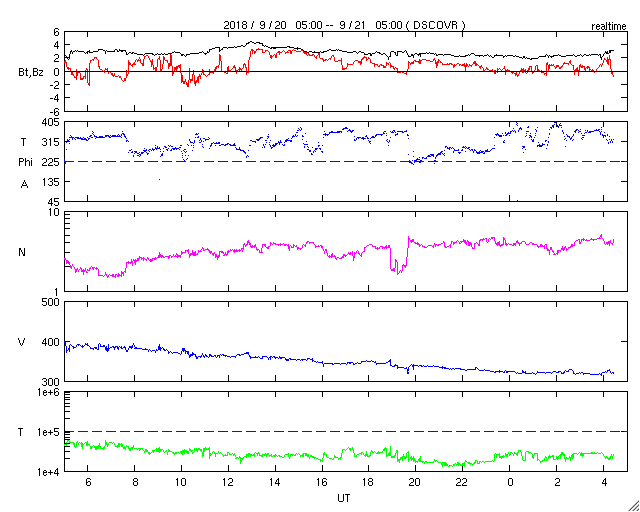The image size is (640, 512).
Task: Click the '405' tick on the Phi axis
Action: coord(51,122)
